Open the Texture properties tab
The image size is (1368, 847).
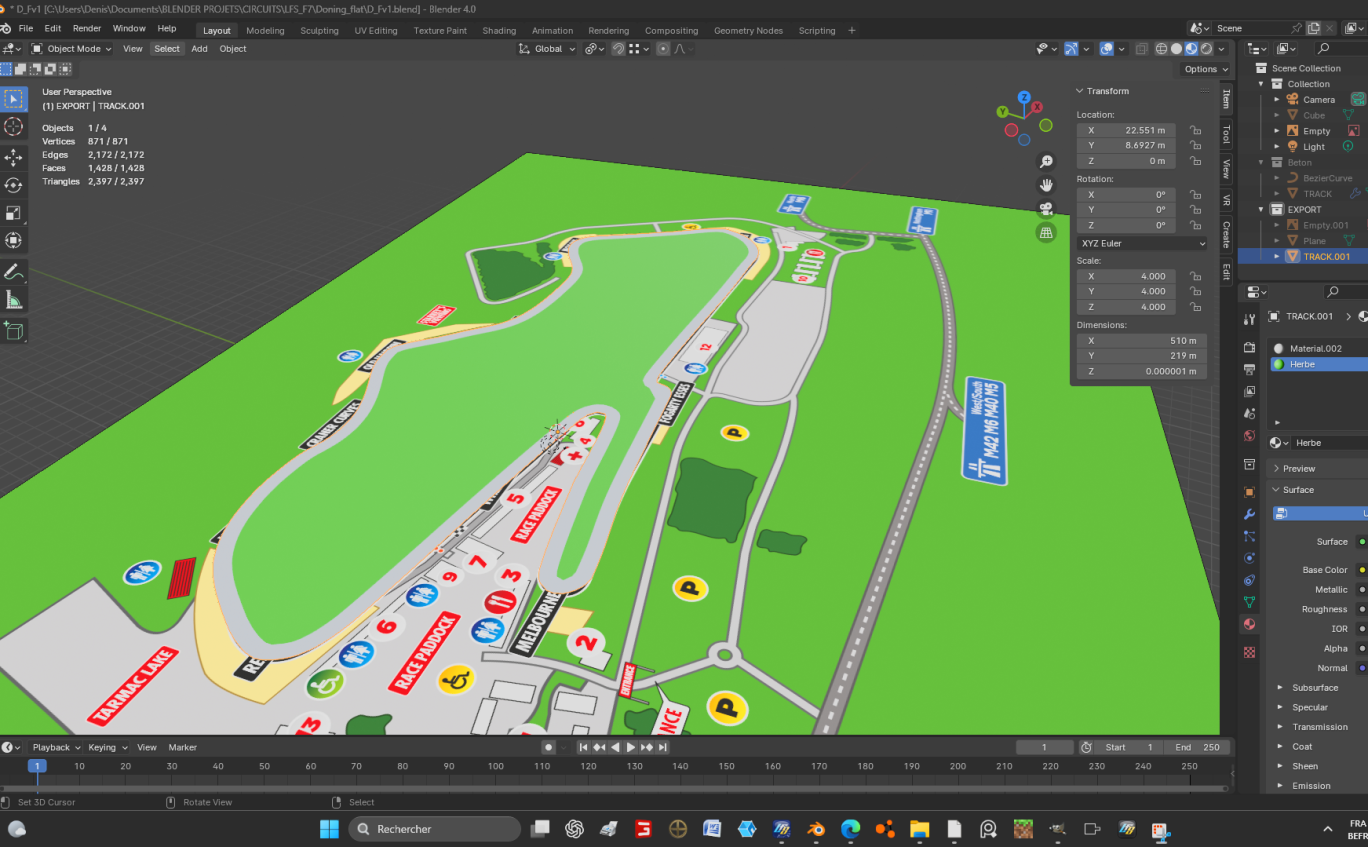coord(1249,652)
